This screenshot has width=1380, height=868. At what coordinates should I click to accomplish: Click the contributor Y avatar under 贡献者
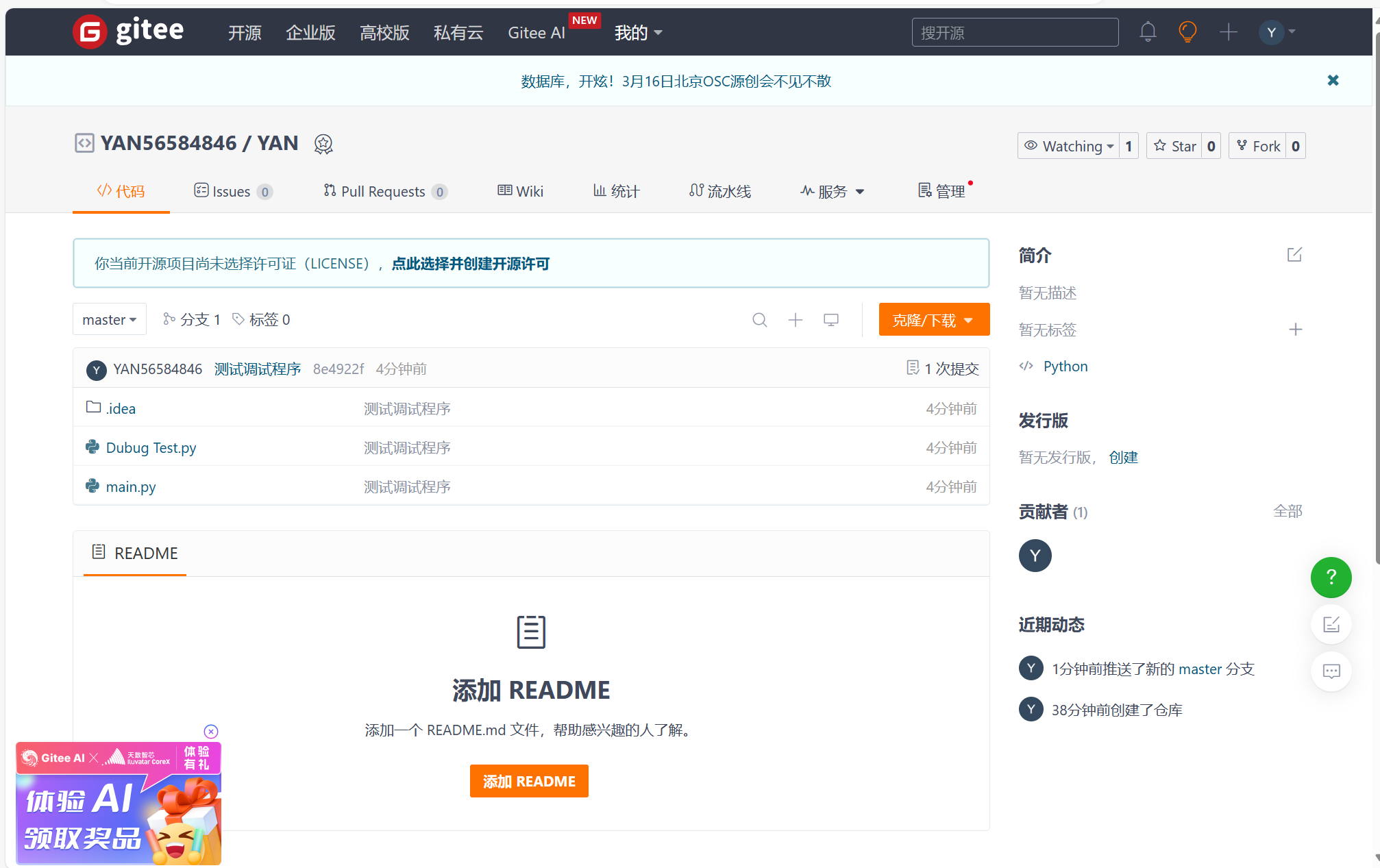(x=1035, y=555)
